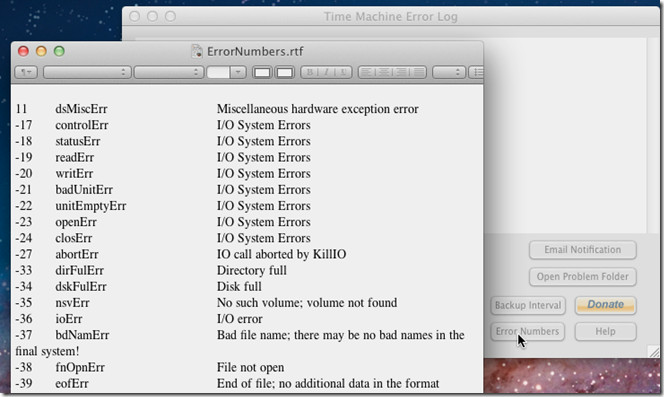Image resolution: width=664 pixels, height=397 pixels.
Task: Open the typeface style popup
Action: tap(169, 72)
